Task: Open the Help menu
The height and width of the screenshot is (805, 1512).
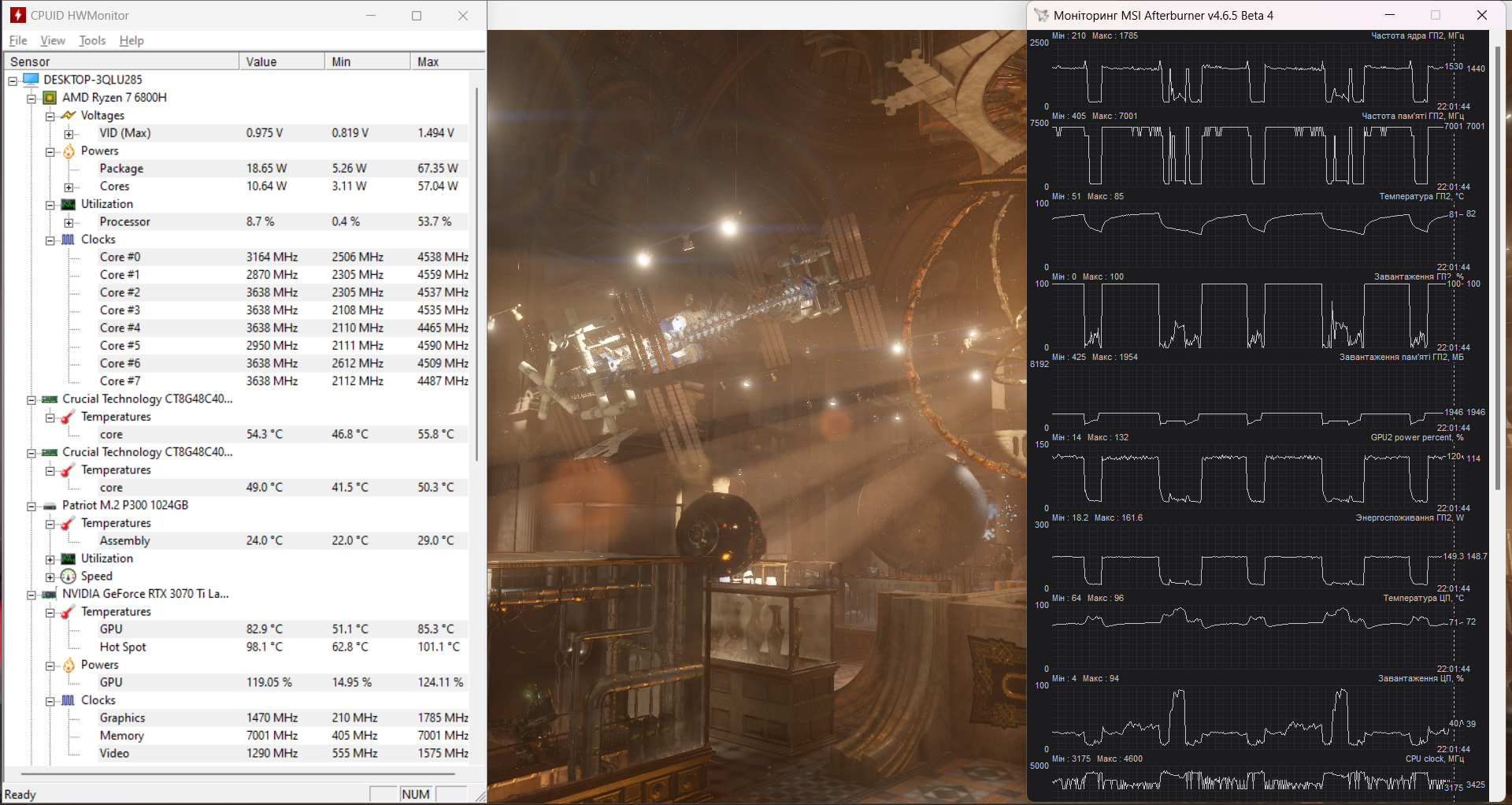Action: coord(132,41)
